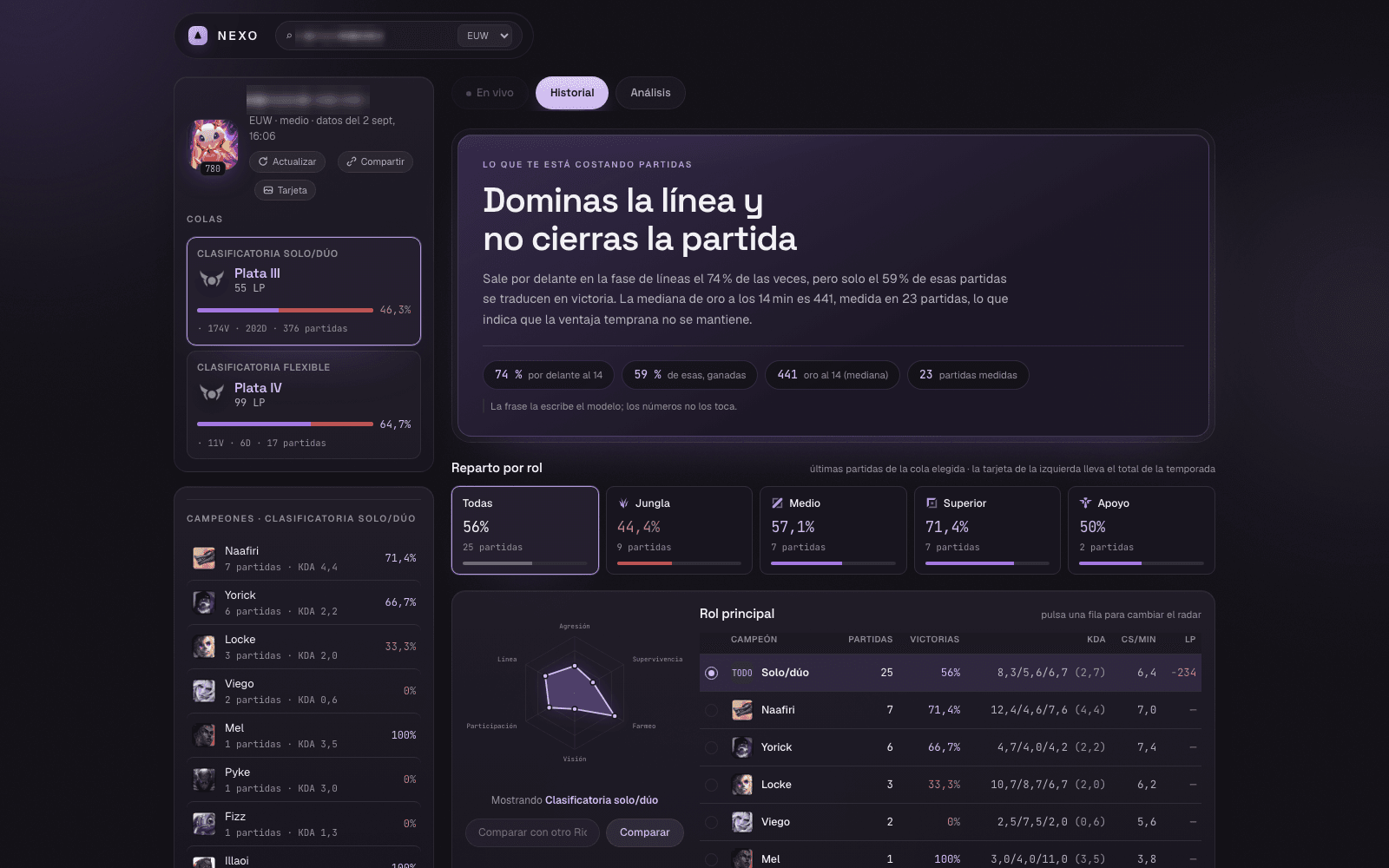Click the summoner profile avatar

214,144
